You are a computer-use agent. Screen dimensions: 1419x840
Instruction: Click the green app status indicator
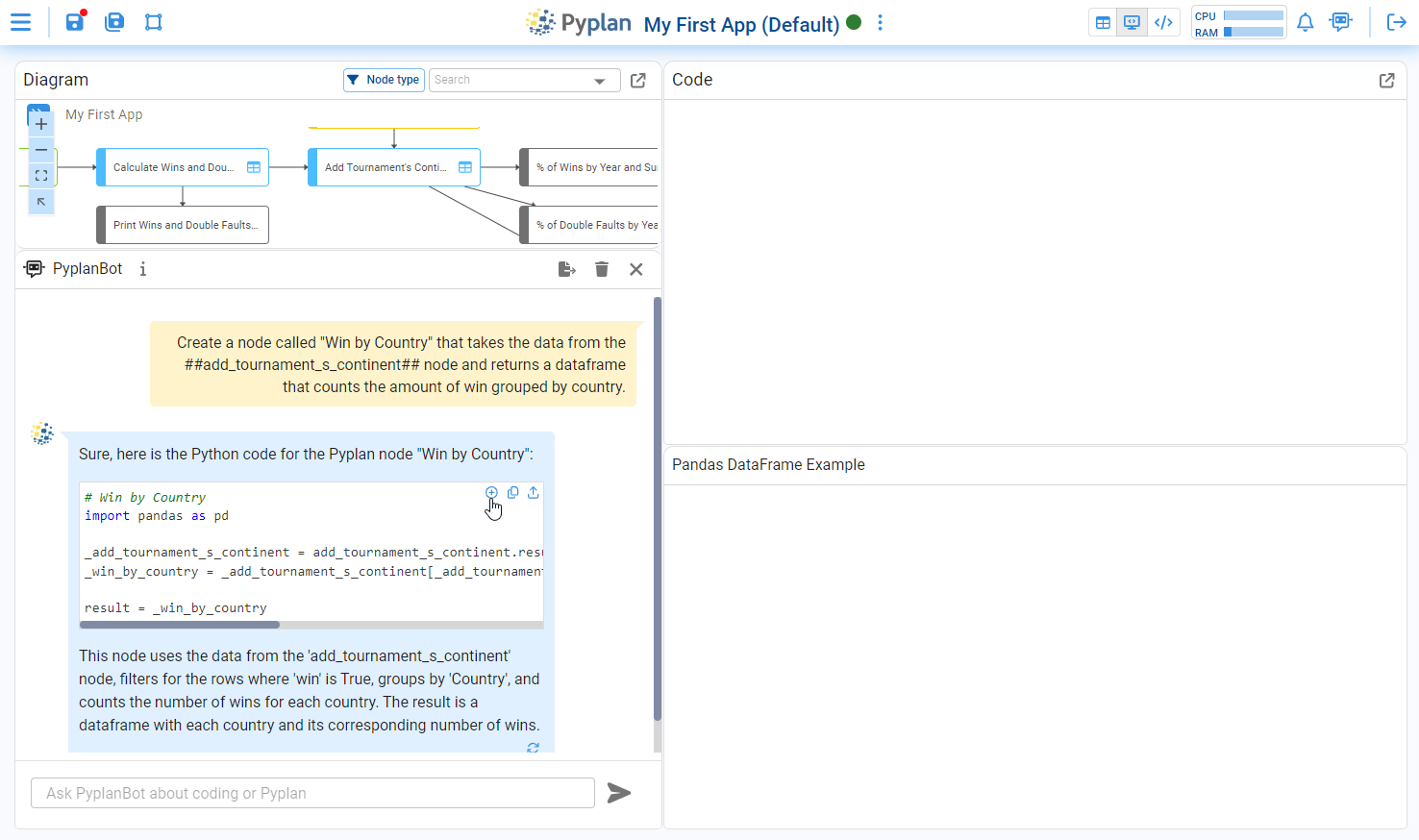pyautogui.click(x=854, y=22)
